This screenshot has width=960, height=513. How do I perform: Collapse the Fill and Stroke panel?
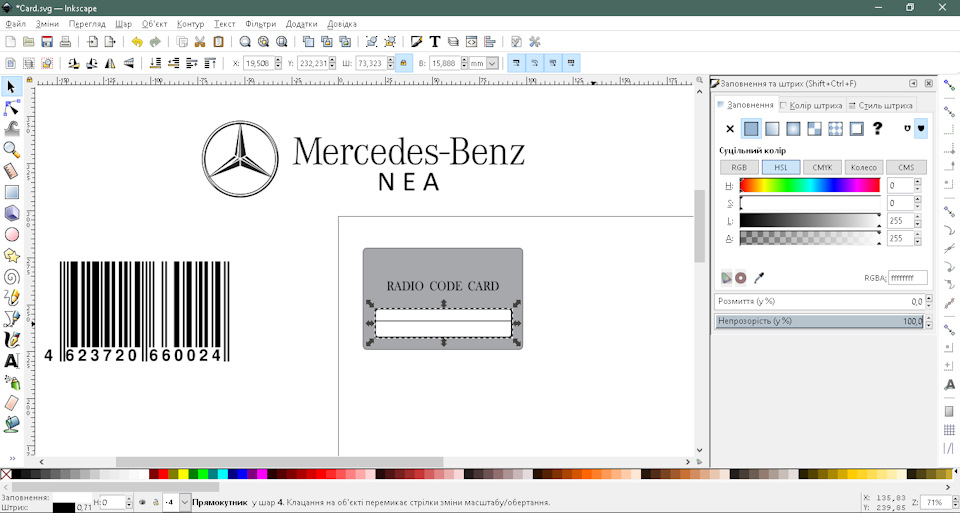click(x=913, y=83)
